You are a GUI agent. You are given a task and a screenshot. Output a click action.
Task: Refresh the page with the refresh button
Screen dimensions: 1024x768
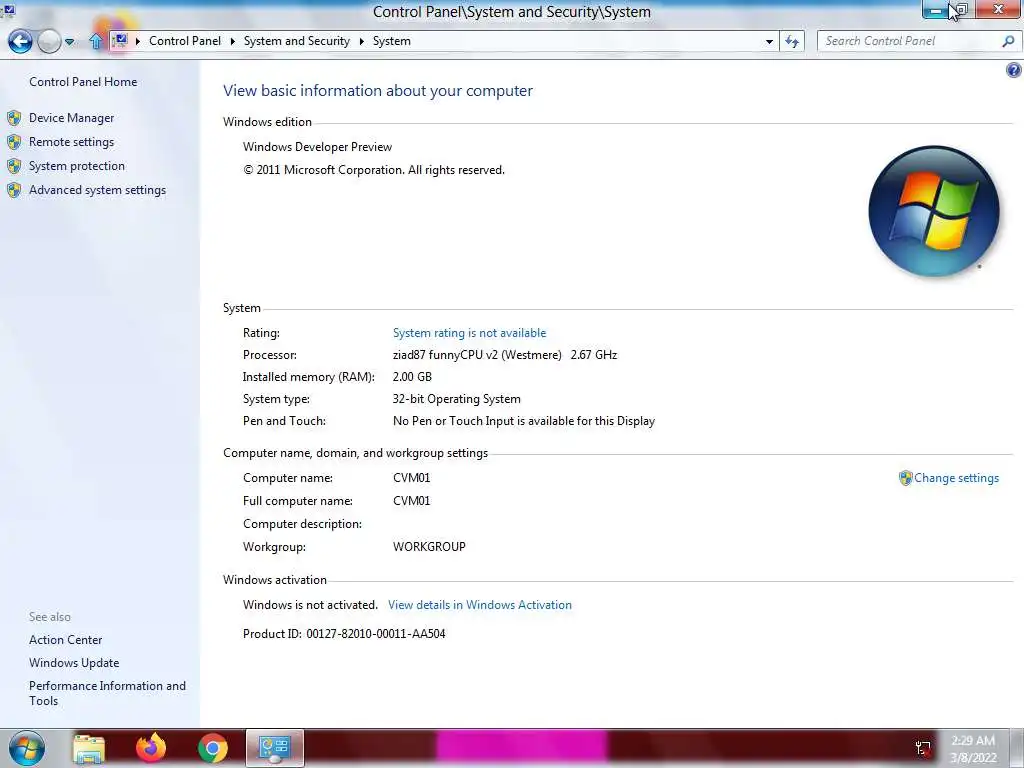(x=792, y=41)
